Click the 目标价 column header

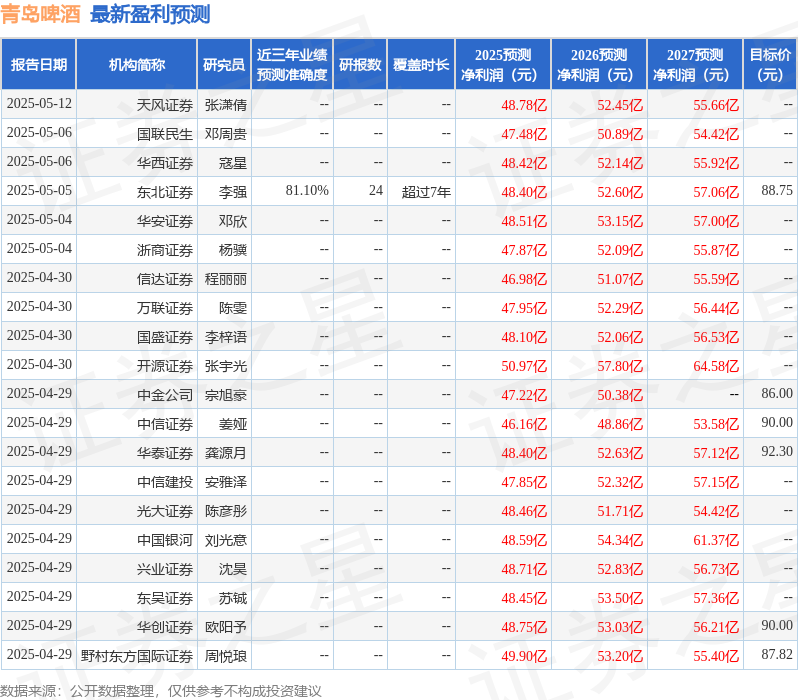(770, 65)
